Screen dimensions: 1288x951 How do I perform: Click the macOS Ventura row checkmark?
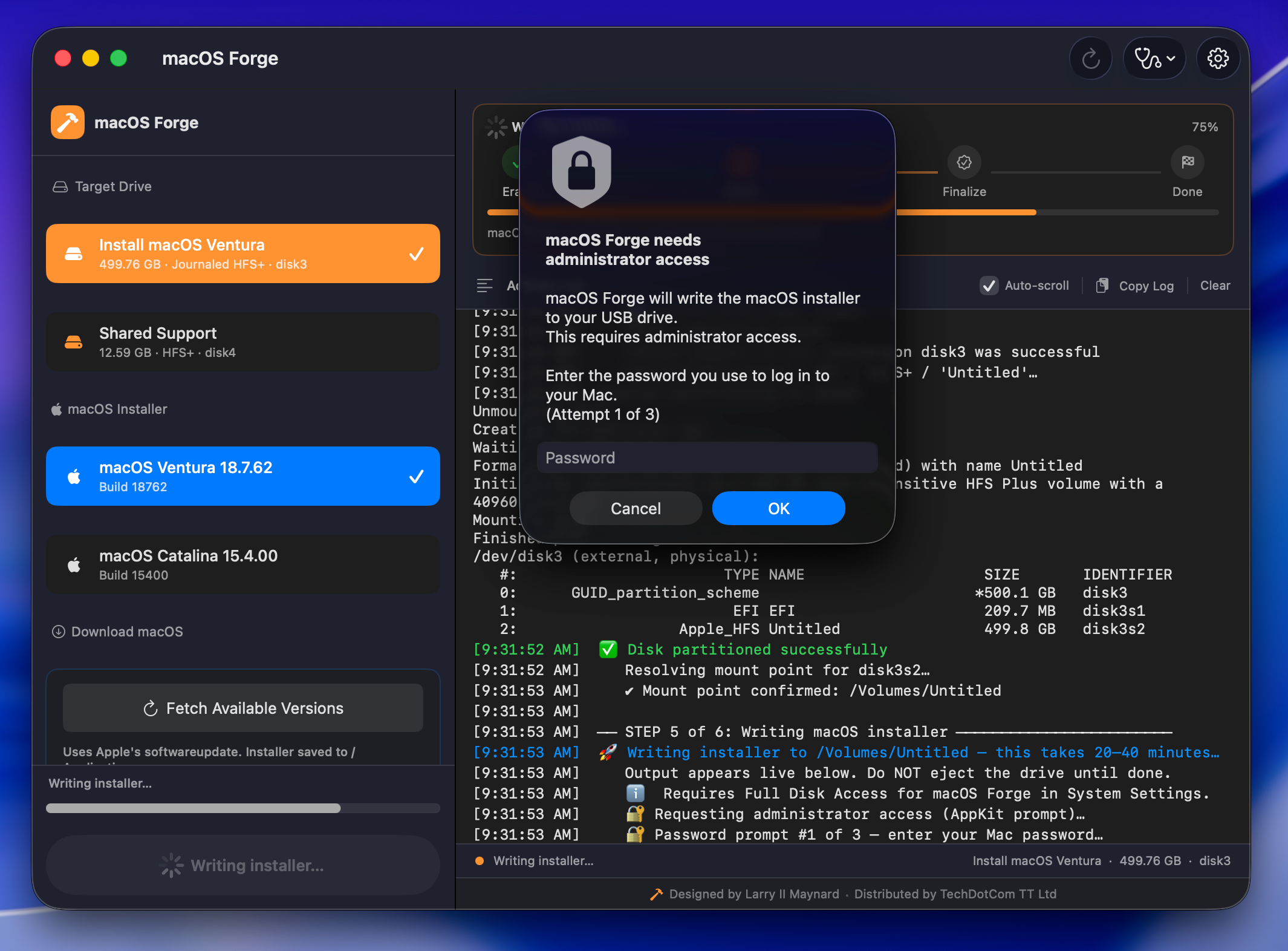click(x=416, y=477)
